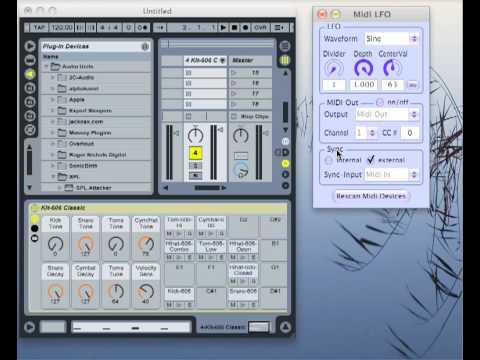Select the 120.00 tempo field

[x=62, y=28]
